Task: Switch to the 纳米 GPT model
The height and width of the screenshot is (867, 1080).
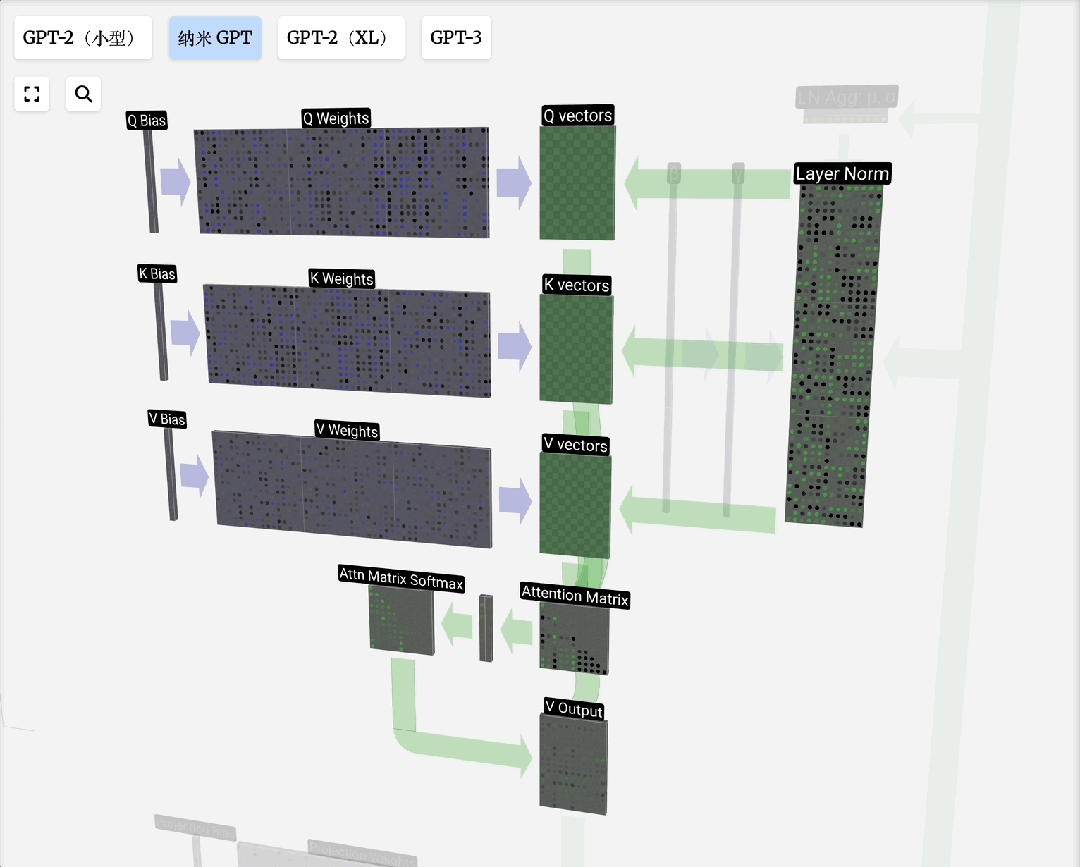Action: click(215, 38)
